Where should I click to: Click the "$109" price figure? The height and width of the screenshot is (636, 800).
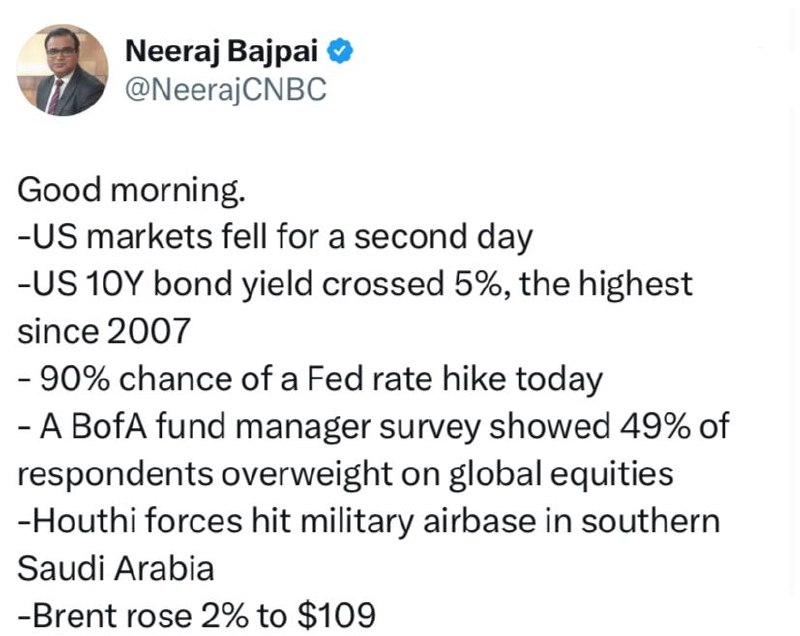pyautogui.click(x=336, y=616)
